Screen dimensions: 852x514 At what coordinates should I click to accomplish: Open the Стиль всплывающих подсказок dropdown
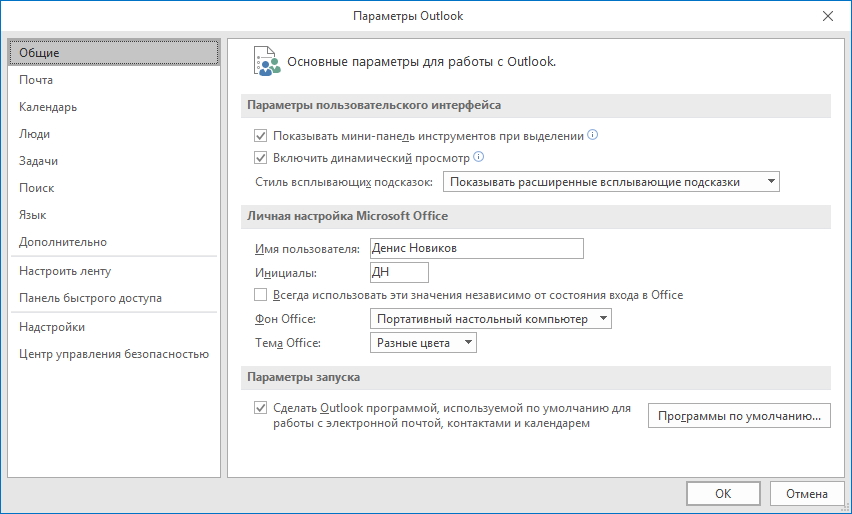[611, 182]
